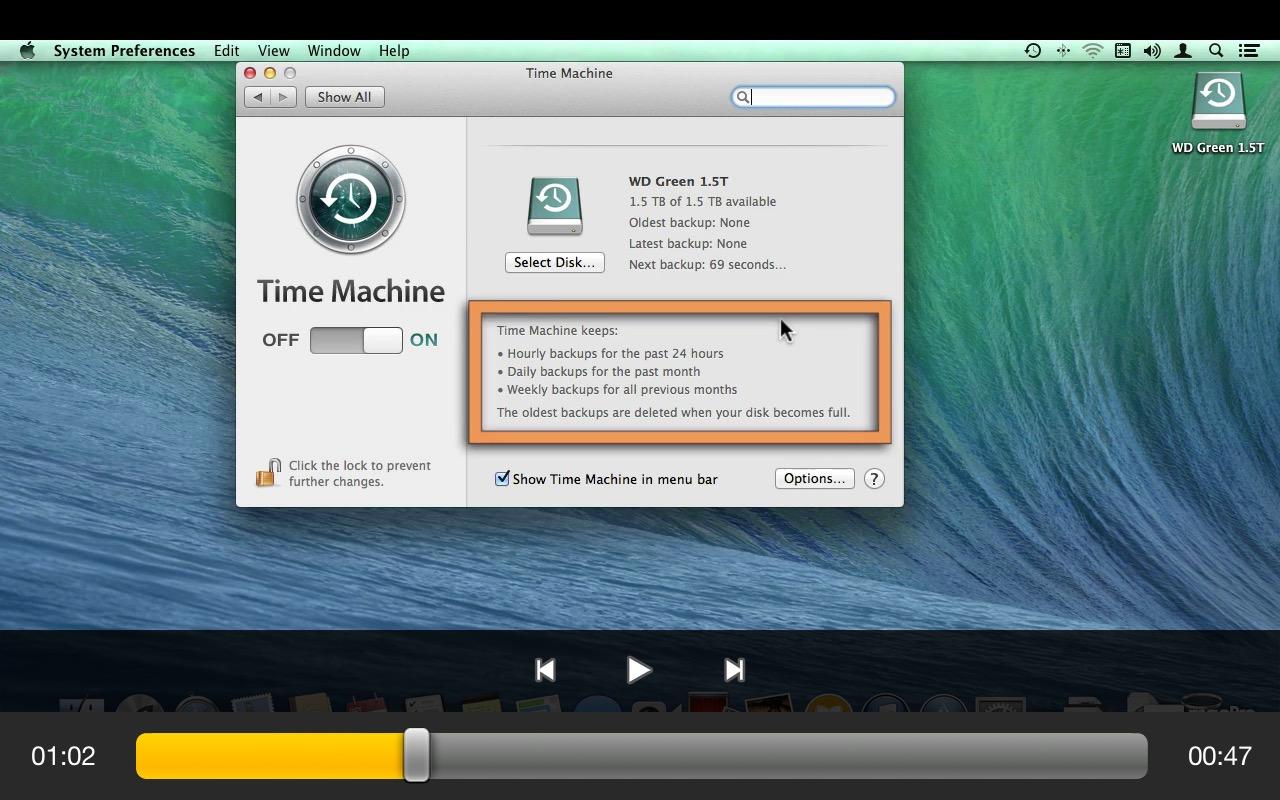Click the remaining time 00:47 label

point(1220,756)
